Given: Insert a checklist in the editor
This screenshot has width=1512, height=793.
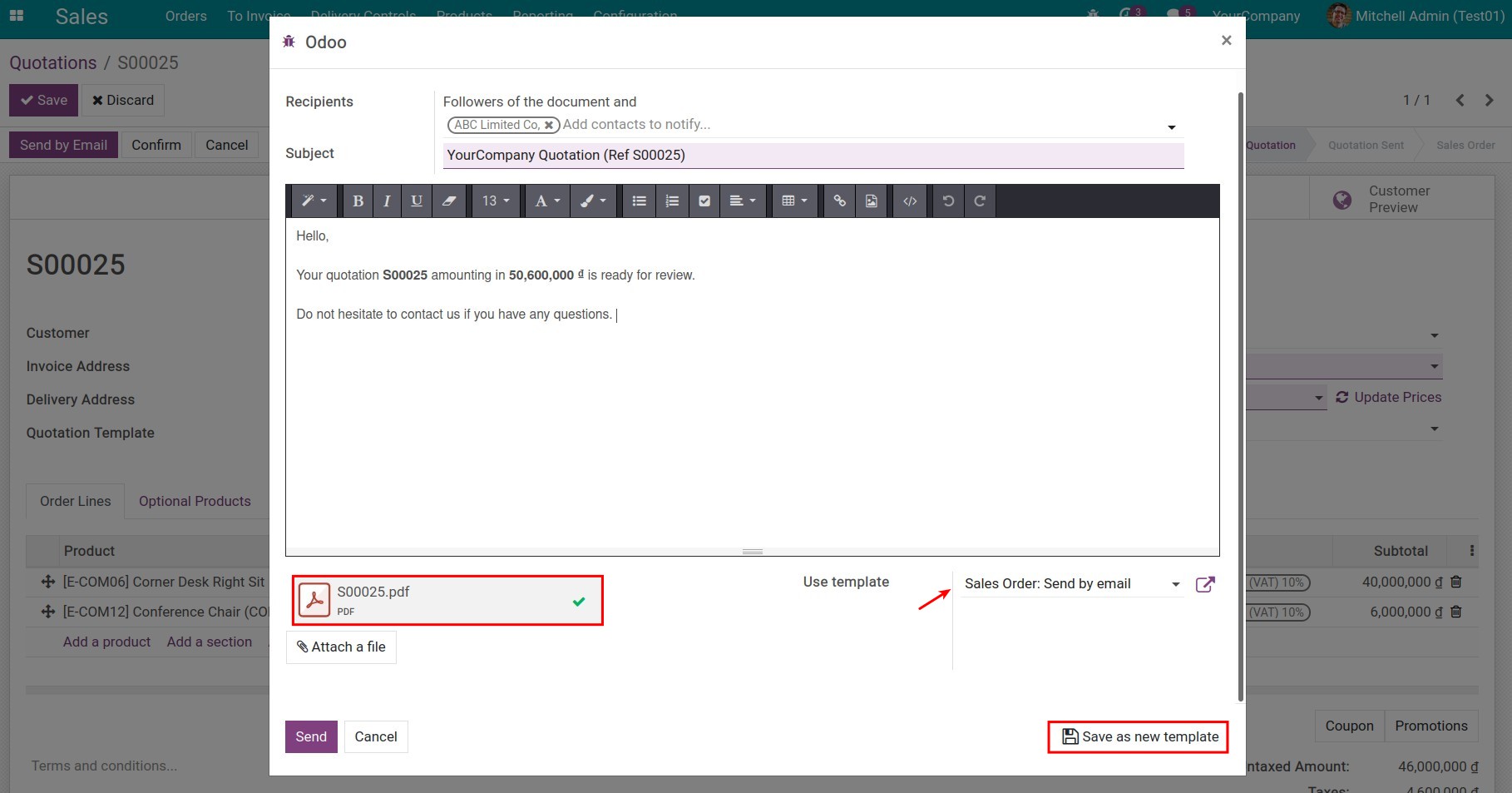Looking at the screenshot, I should 704,201.
